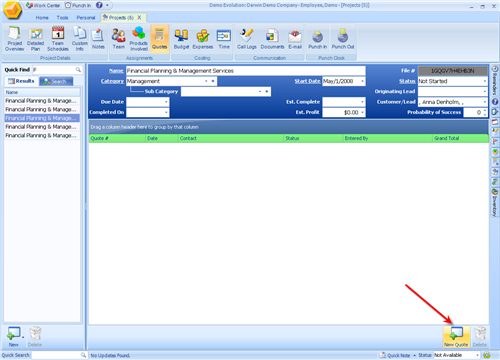Image resolution: width=500 pixels, height=360 pixels.
Task: Click the Punch Out ribbon icon
Action: [x=343, y=39]
